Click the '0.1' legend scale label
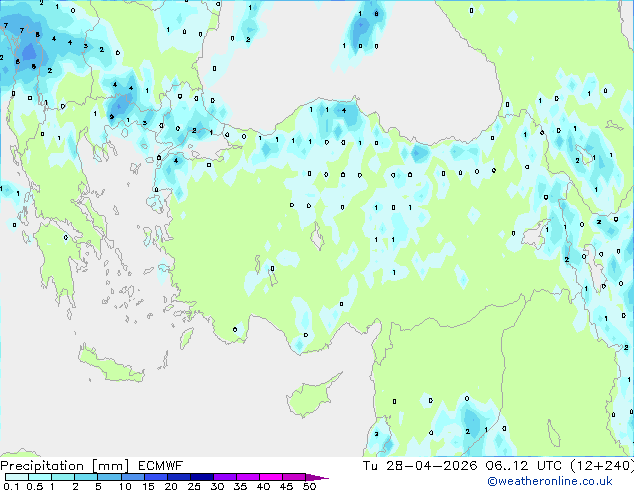The width and height of the screenshot is (634, 490). click(x=11, y=486)
